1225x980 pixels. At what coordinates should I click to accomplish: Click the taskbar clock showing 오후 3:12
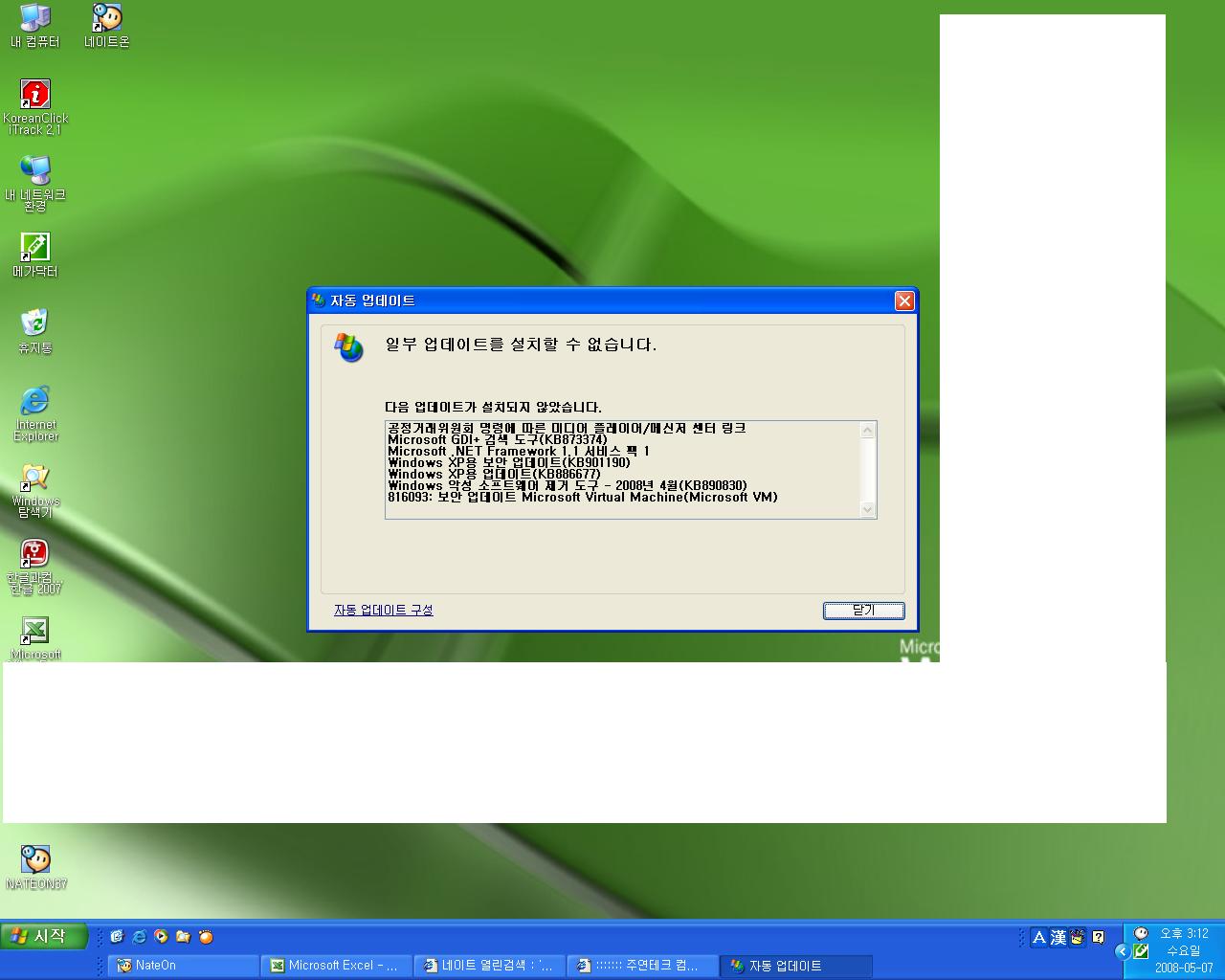(1184, 934)
